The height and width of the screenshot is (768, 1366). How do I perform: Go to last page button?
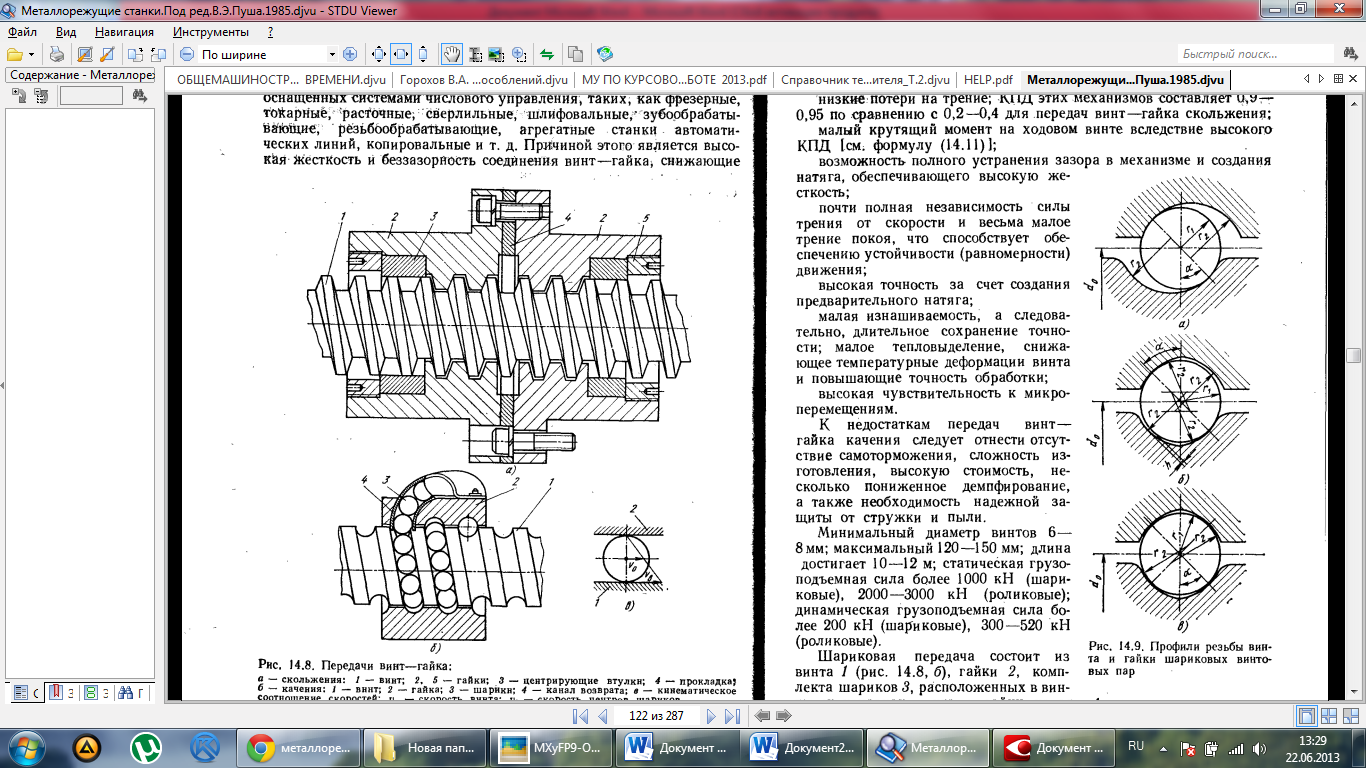tap(732, 716)
